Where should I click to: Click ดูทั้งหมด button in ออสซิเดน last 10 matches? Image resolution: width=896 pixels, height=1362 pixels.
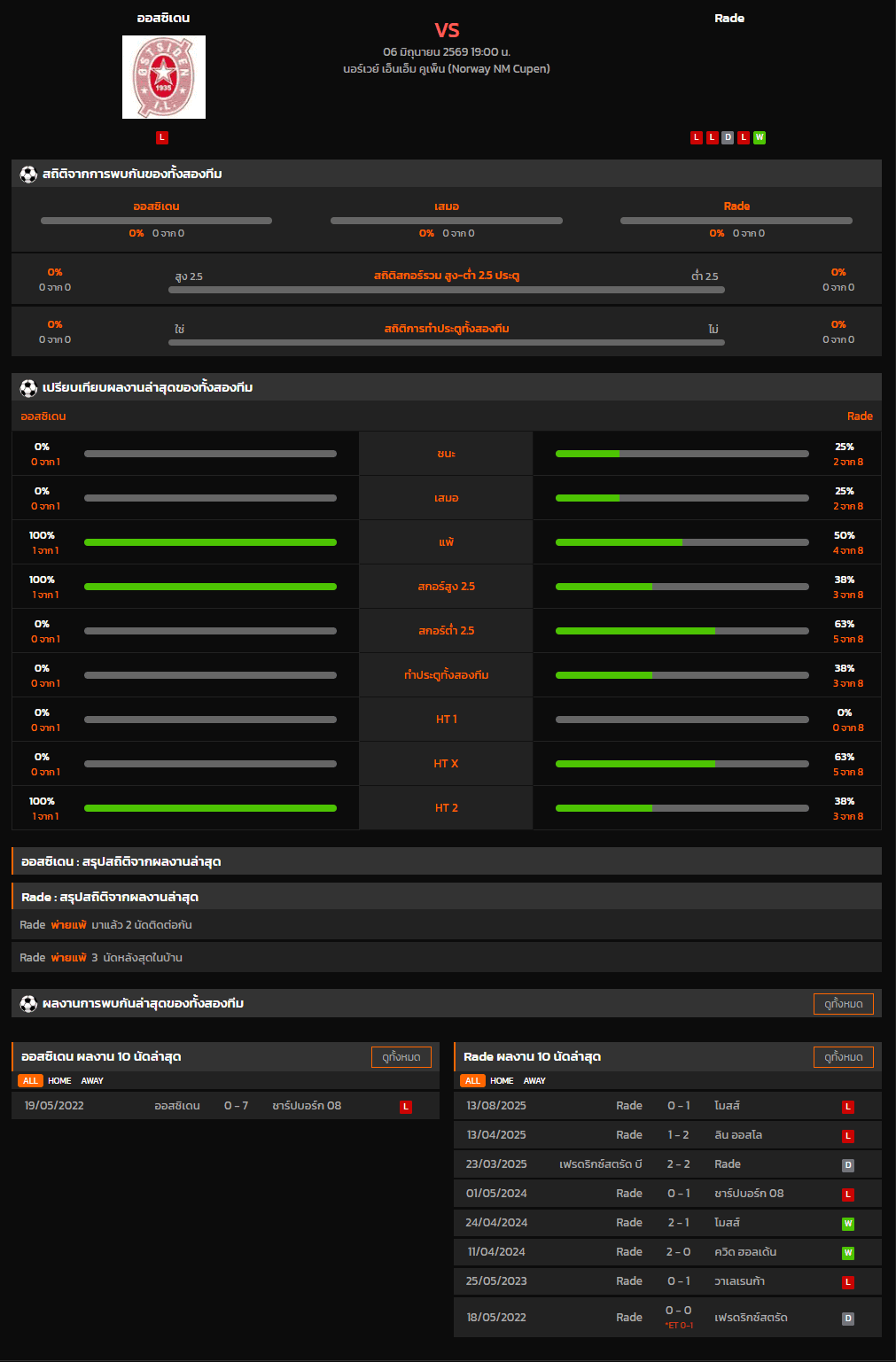tap(401, 1056)
